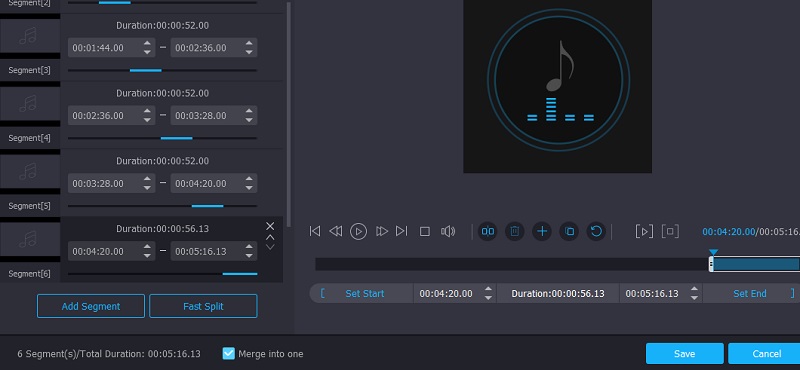The height and width of the screenshot is (370, 800).
Task: Stop playback with the square icon
Action: (x=424, y=232)
